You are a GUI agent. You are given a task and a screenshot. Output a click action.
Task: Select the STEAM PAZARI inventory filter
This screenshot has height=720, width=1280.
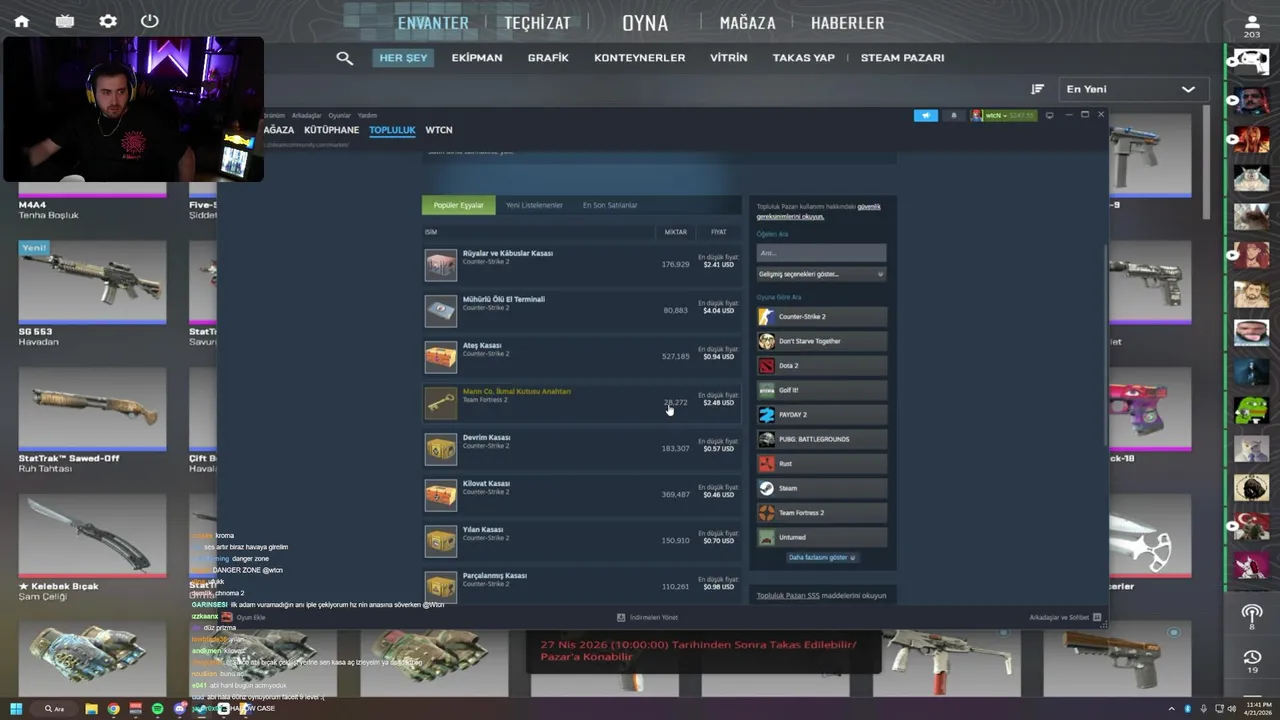(x=902, y=58)
